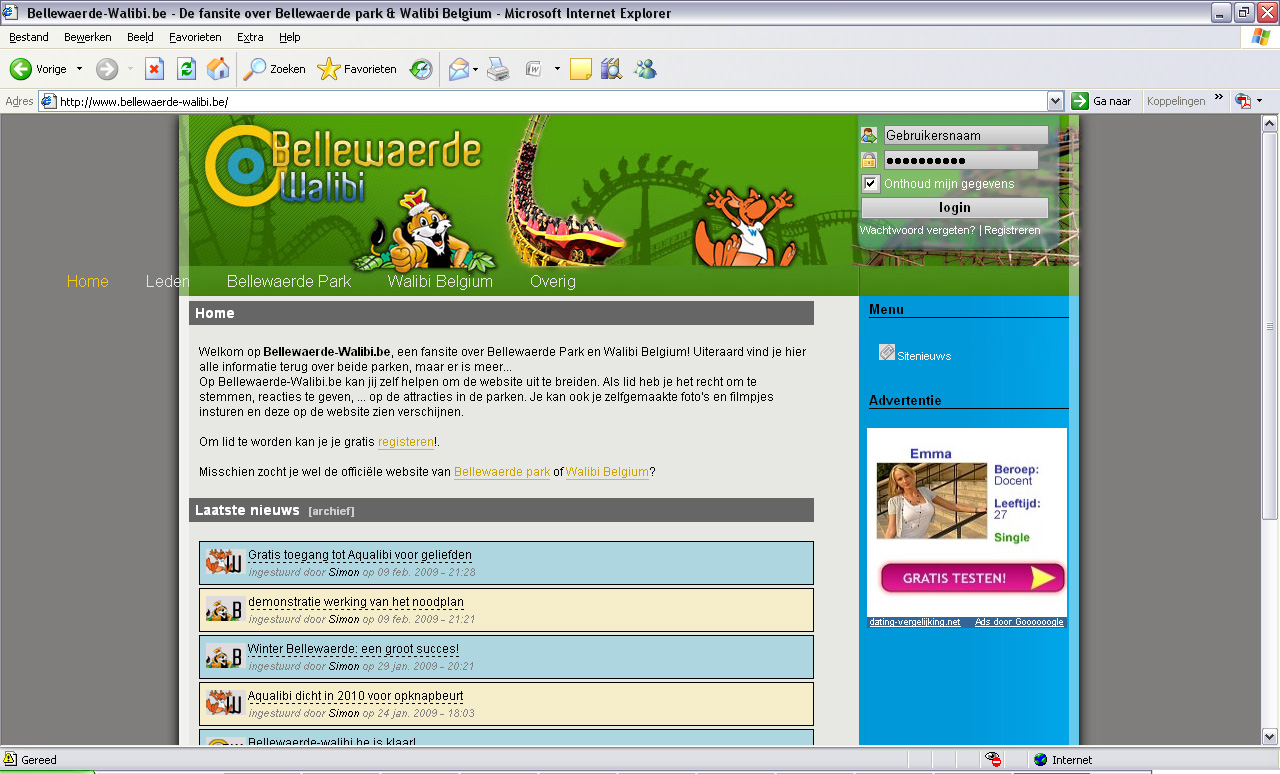Click the Adobe PDF toolbar icon
The image size is (1280, 774).
tap(1243, 101)
